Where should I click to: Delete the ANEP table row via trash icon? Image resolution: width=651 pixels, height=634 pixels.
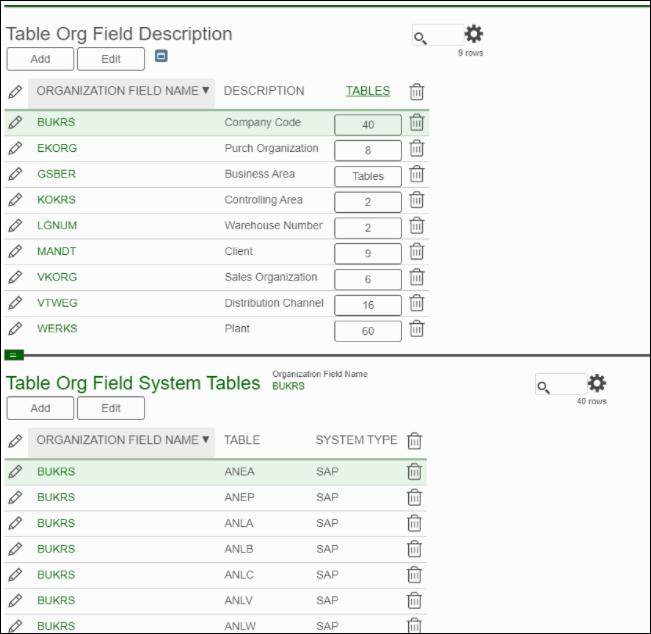tap(414, 497)
